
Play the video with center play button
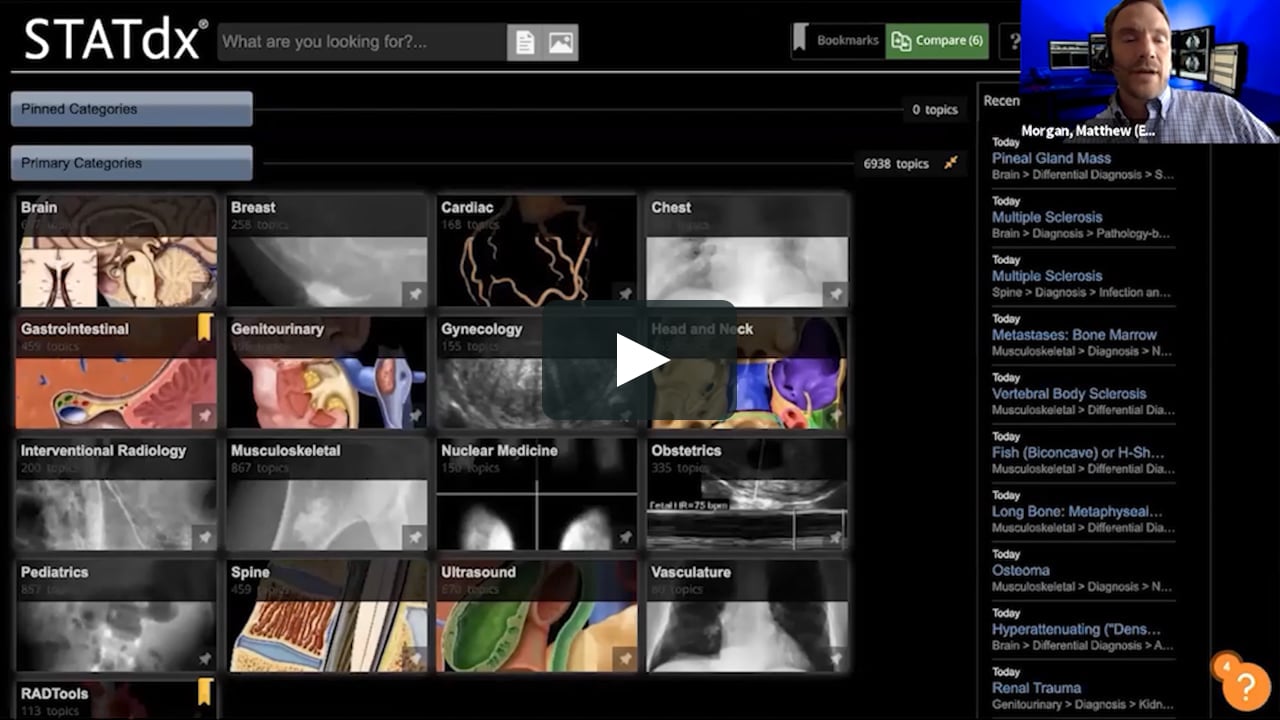(640, 360)
